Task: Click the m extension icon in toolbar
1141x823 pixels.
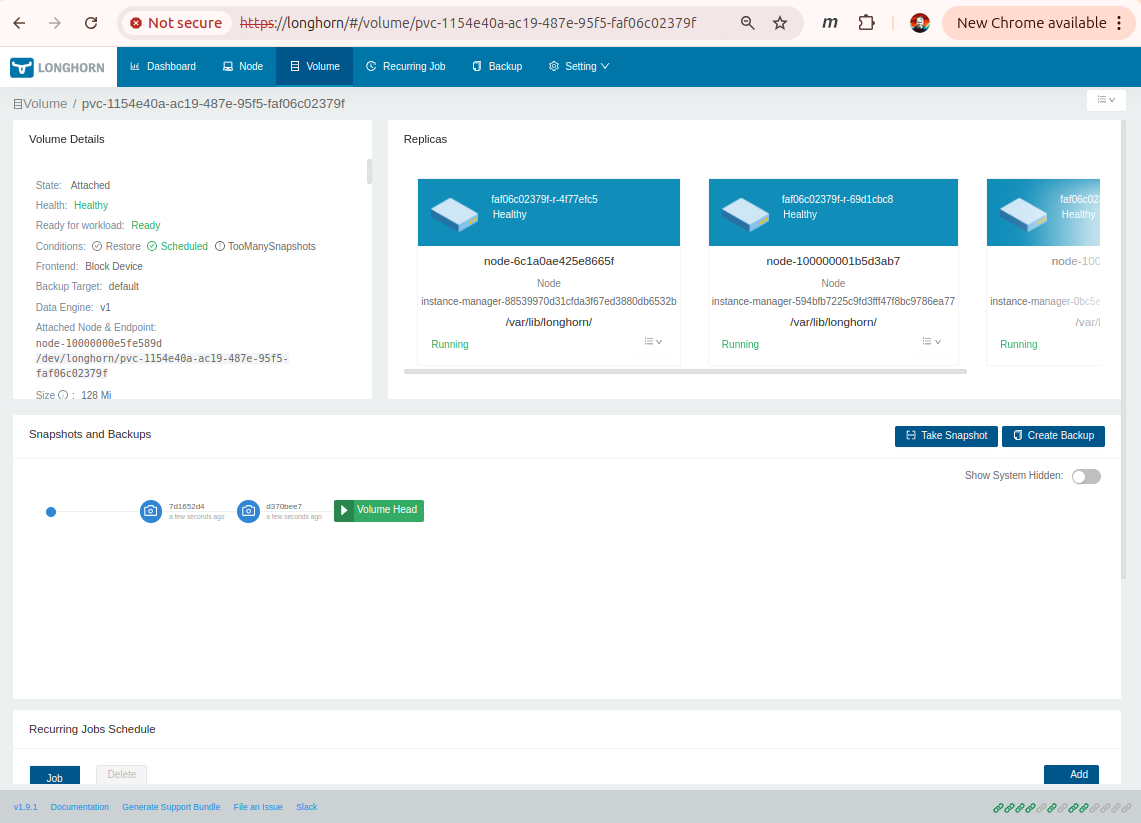Action: [x=830, y=23]
